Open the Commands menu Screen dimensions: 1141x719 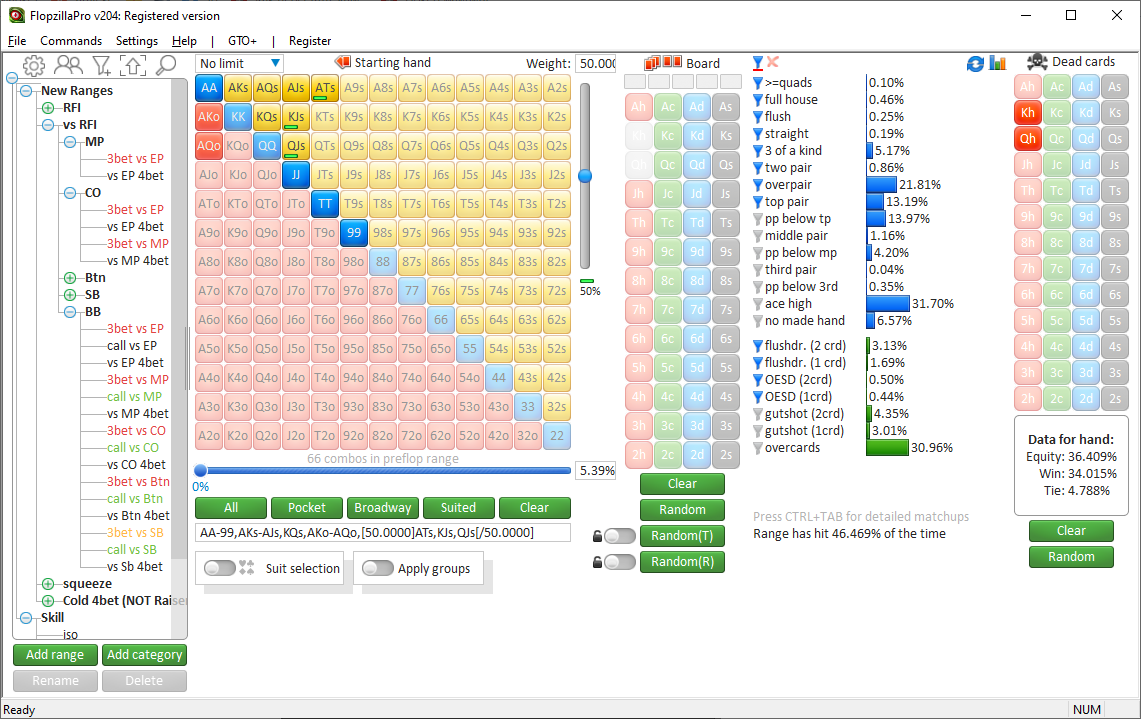[x=71, y=41]
